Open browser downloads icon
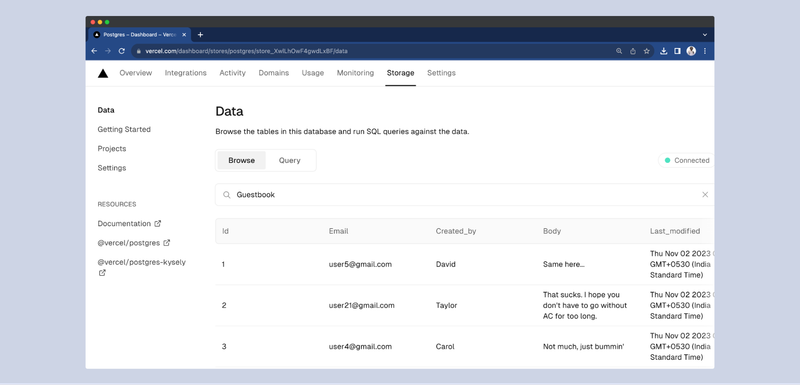 [x=663, y=51]
